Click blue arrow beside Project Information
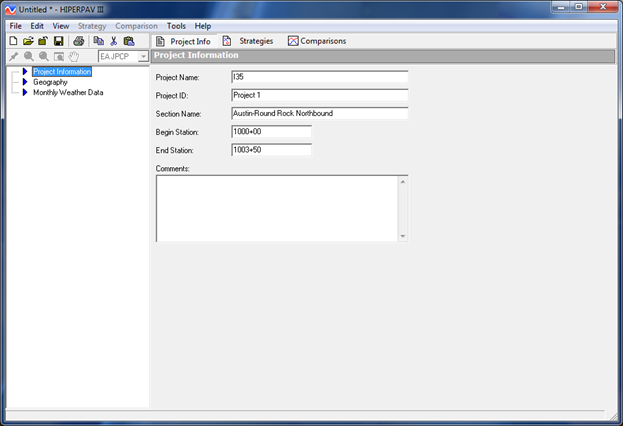The height and width of the screenshot is (426, 623). [x=25, y=72]
